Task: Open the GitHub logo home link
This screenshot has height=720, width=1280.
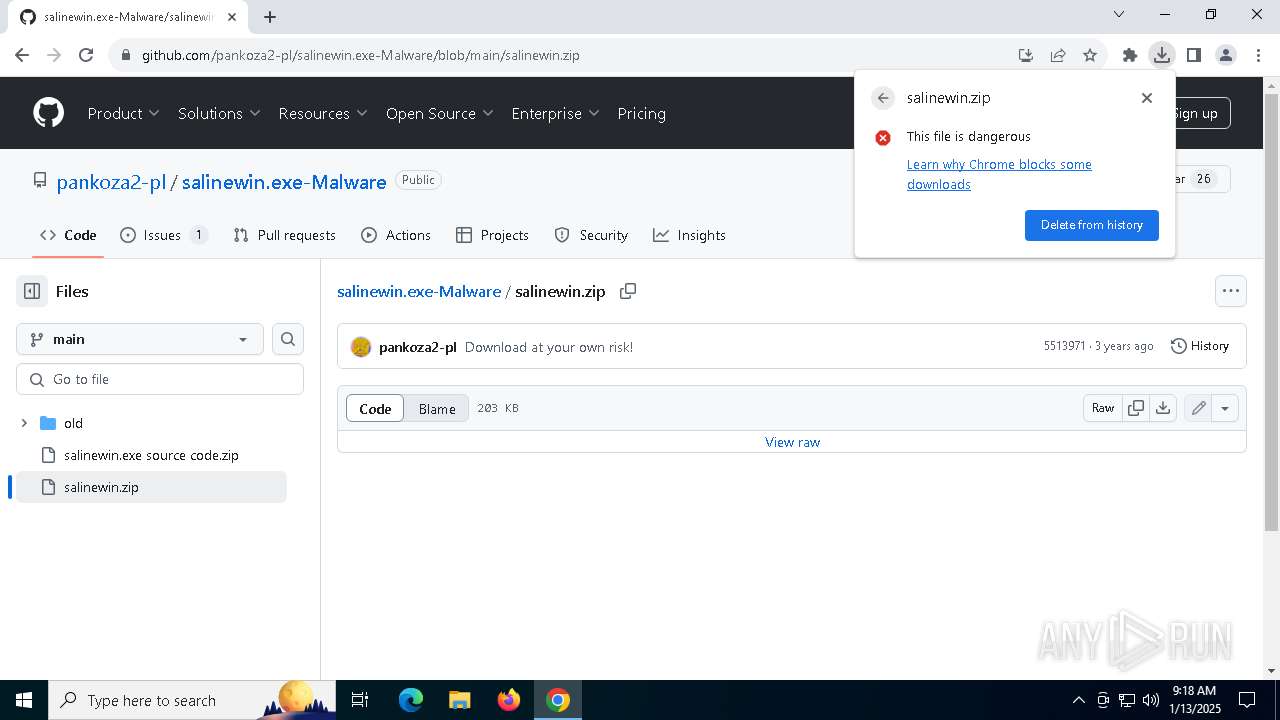Action: click(x=49, y=113)
